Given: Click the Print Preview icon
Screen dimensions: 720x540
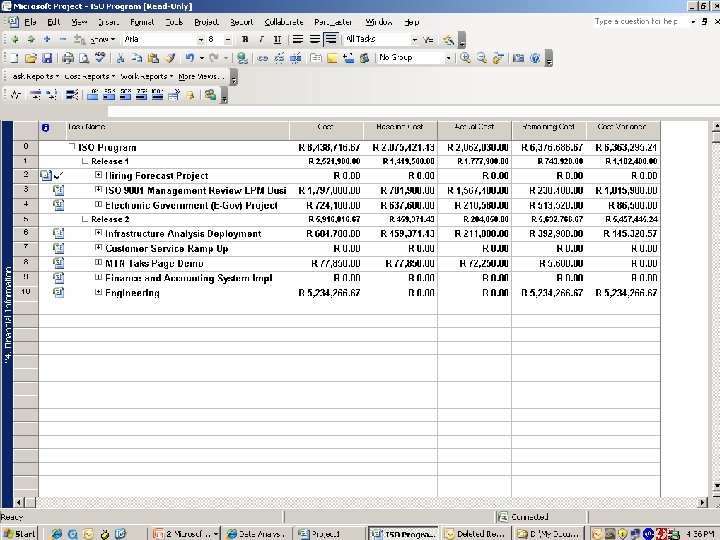Looking at the screenshot, I should click(x=84, y=58).
